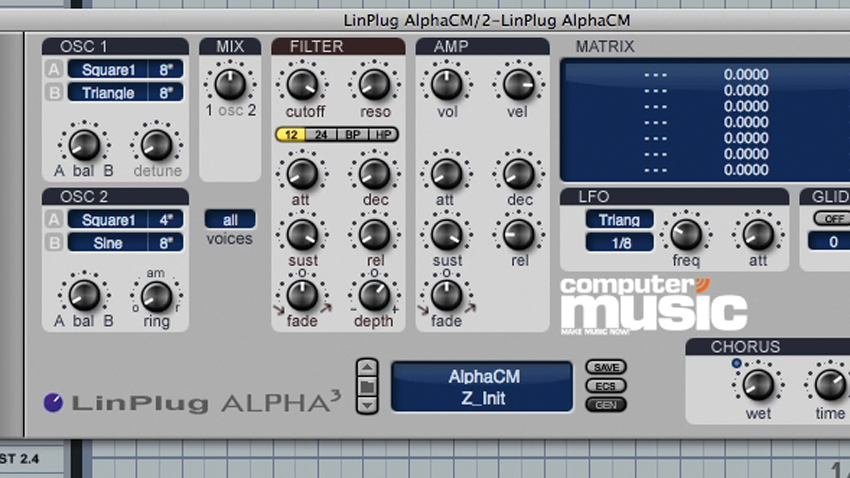Select 24 dB filter mode
The width and height of the screenshot is (850, 478).
pyautogui.click(x=321, y=134)
